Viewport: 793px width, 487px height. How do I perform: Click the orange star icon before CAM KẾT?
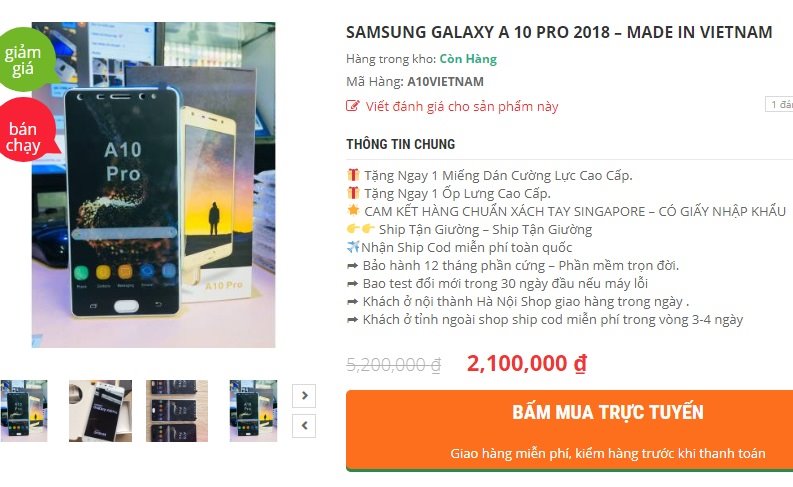pos(353,210)
